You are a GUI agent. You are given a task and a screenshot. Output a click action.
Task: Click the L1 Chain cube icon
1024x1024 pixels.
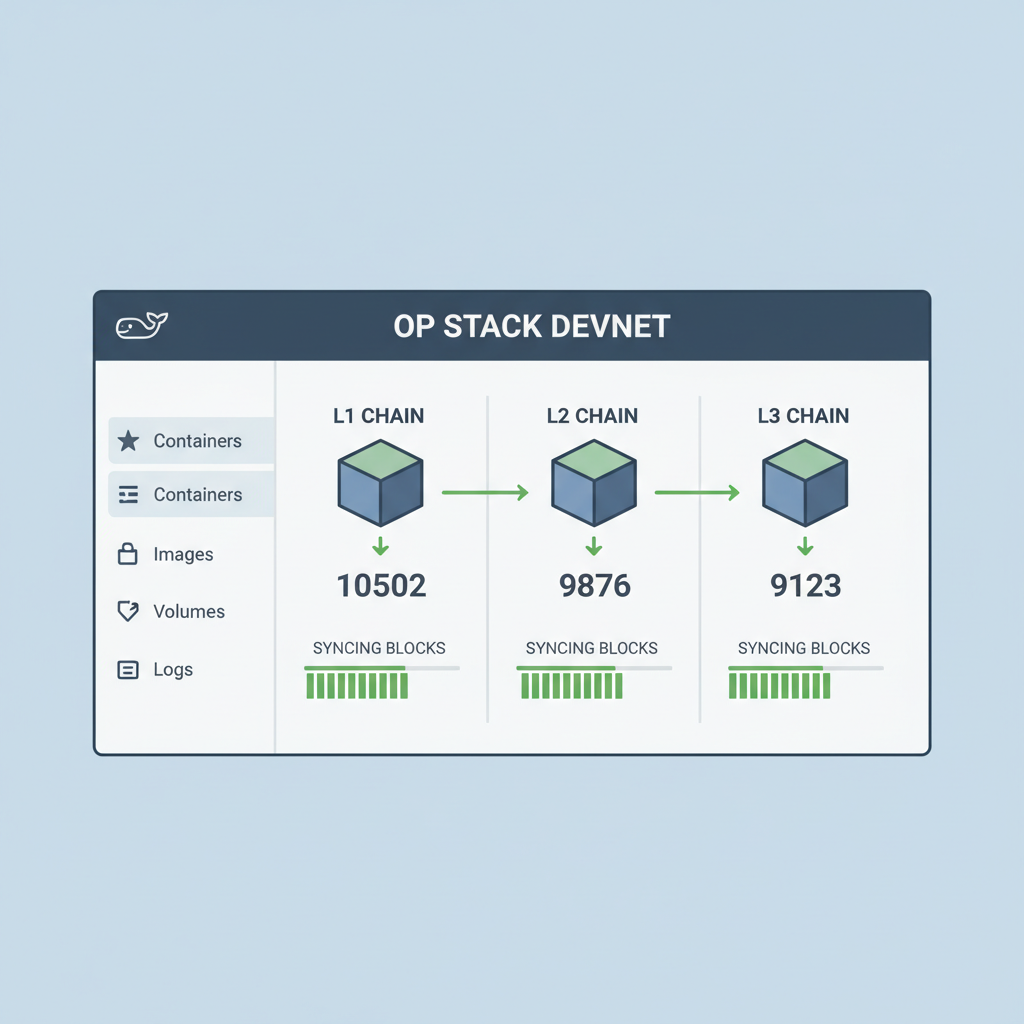click(x=380, y=486)
